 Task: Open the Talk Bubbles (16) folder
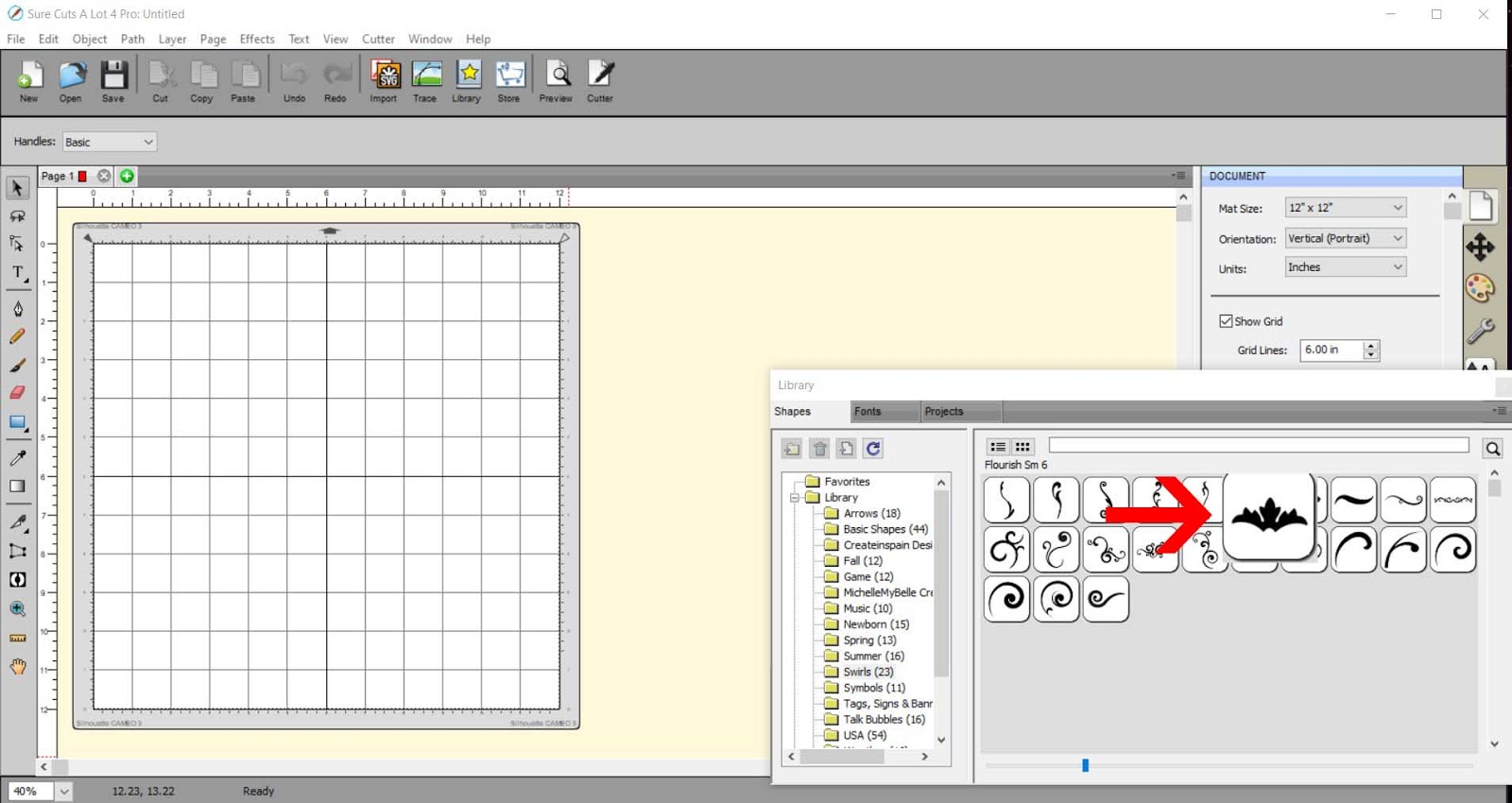click(x=874, y=719)
